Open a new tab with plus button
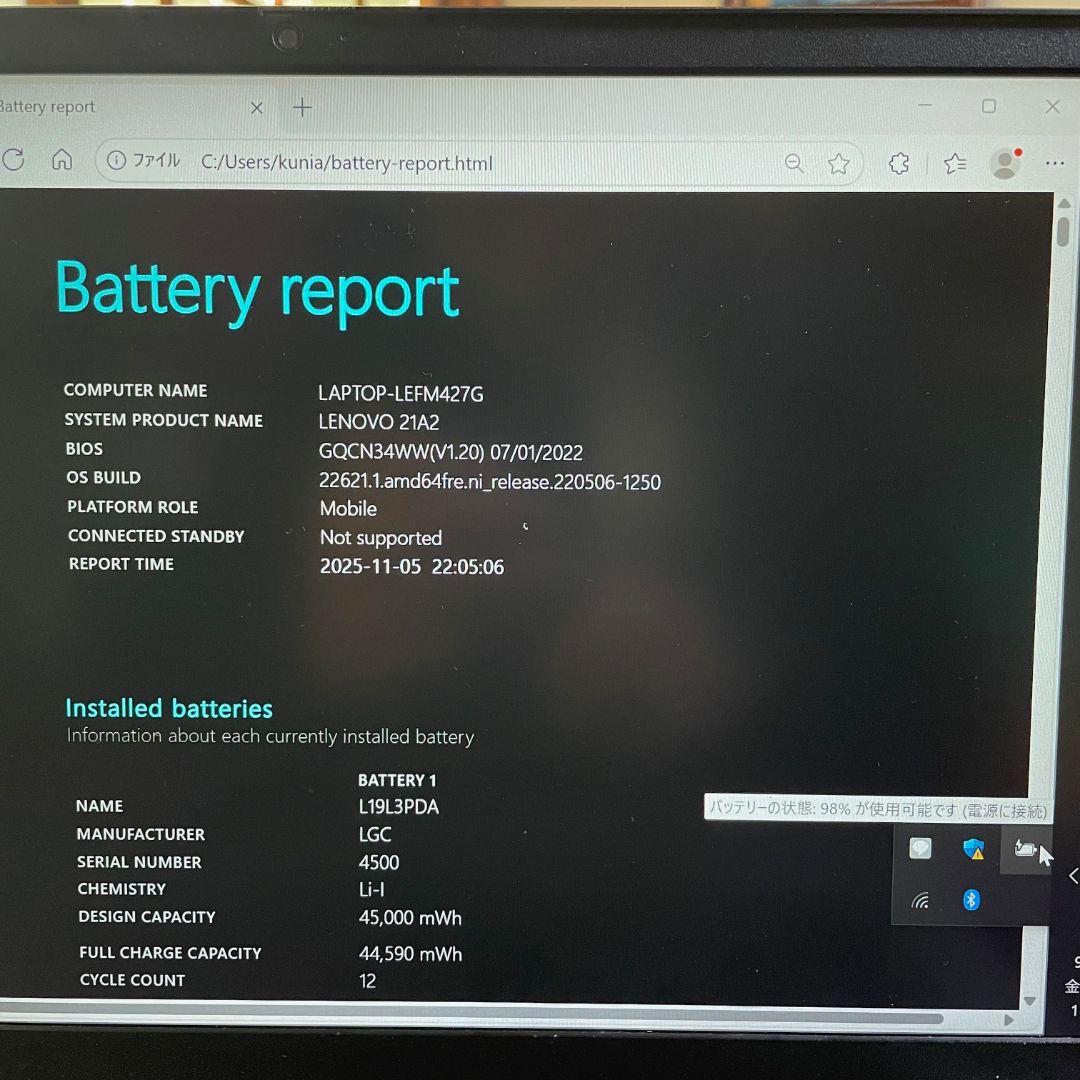 (x=302, y=107)
